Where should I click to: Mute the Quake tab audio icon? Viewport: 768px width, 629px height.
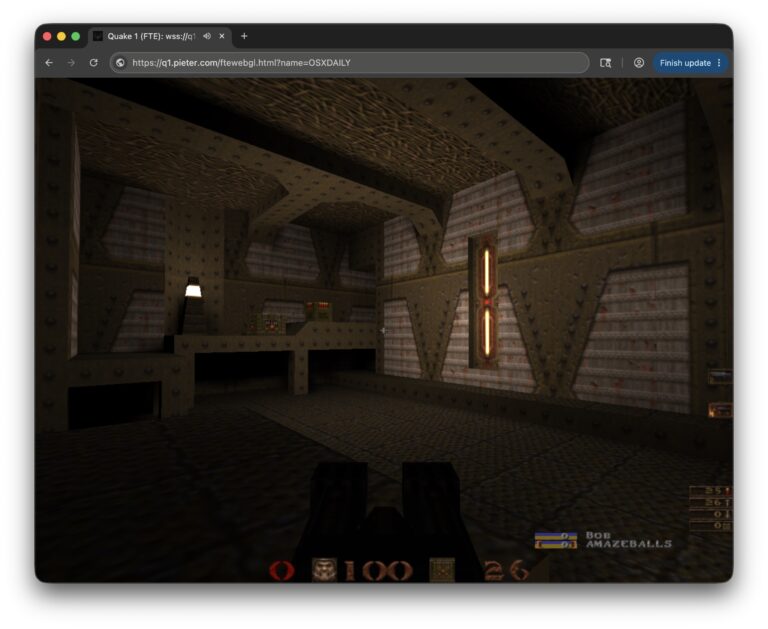[x=207, y=36]
